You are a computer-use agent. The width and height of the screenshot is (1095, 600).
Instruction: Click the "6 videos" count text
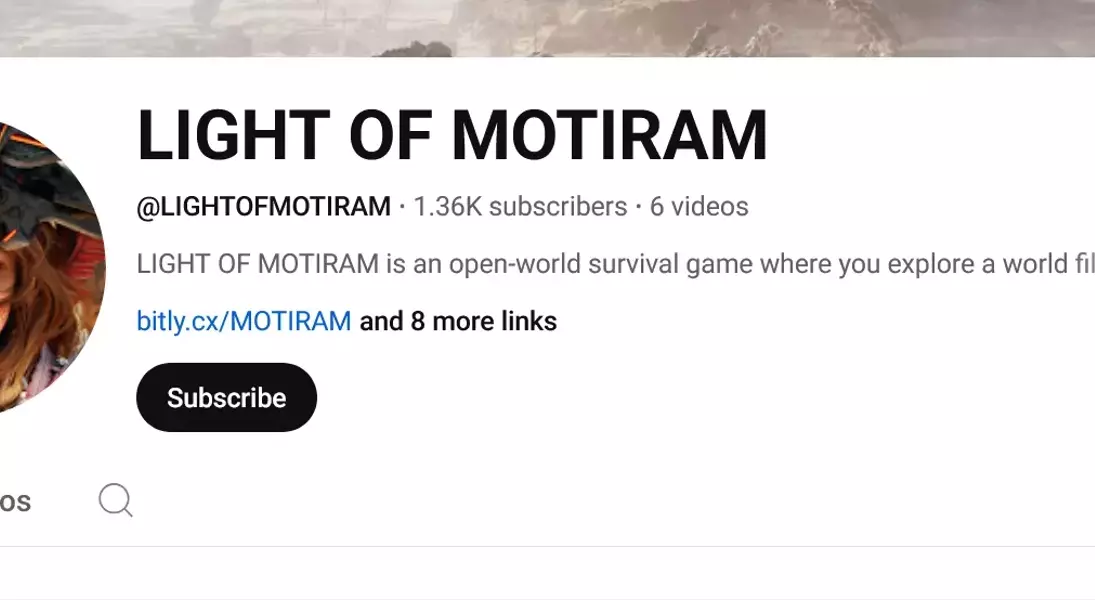699,207
